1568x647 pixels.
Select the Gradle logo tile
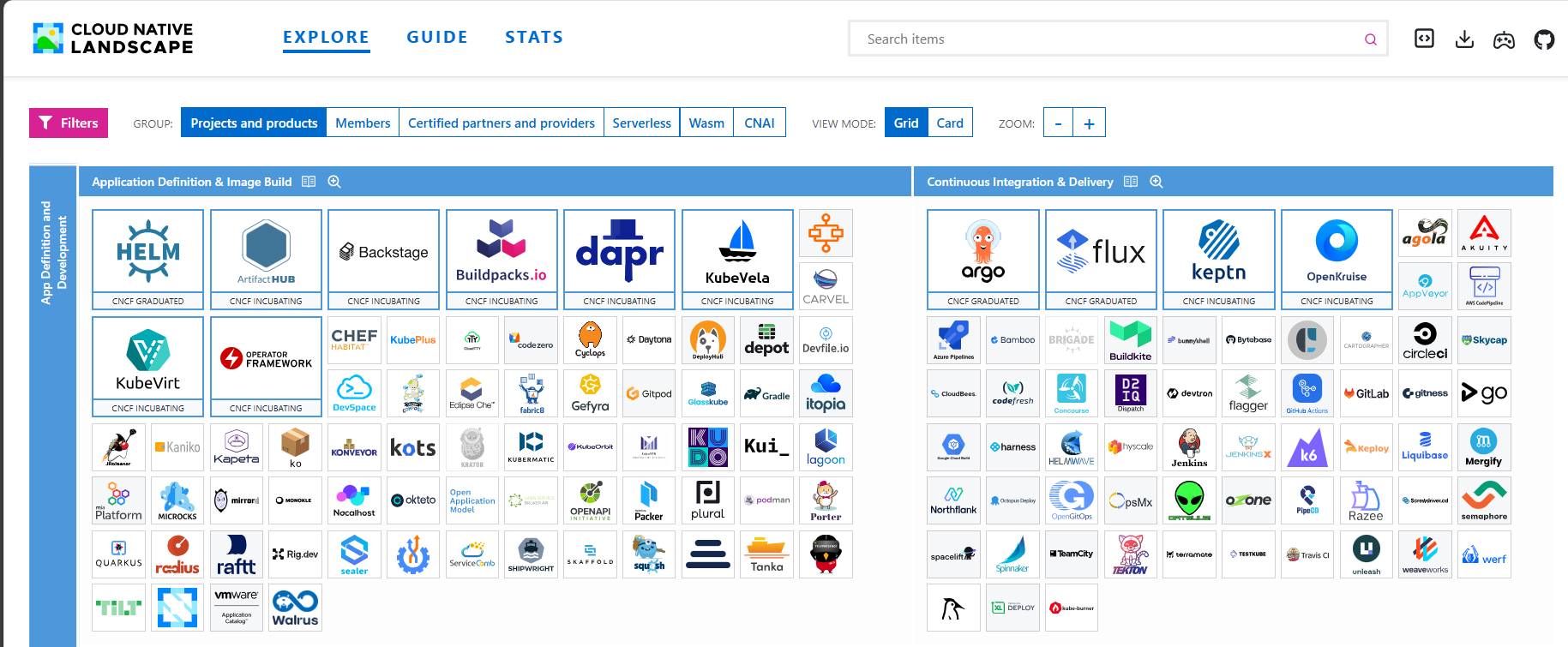point(766,393)
